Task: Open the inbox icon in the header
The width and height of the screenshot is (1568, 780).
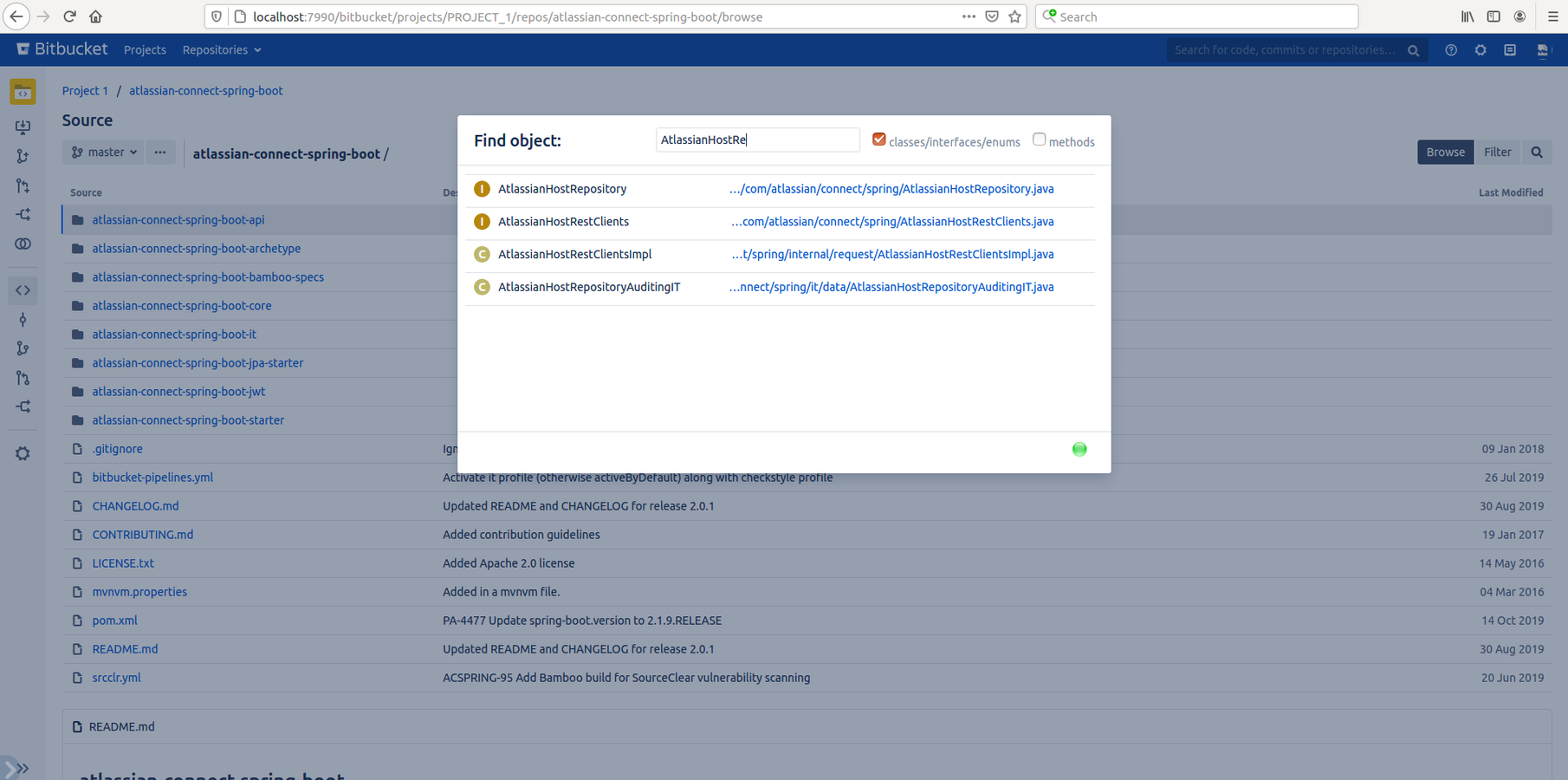Action: click(x=1510, y=50)
